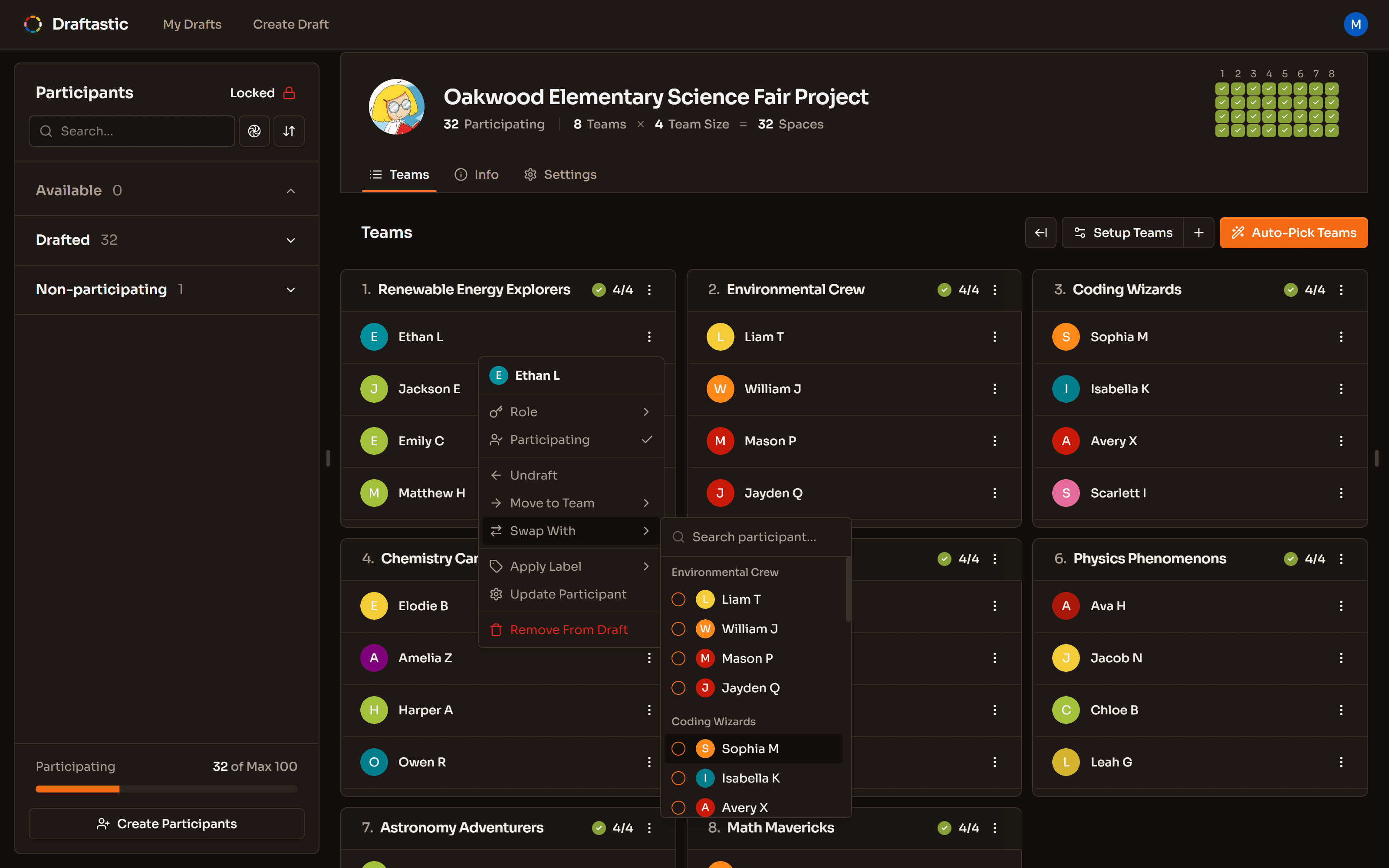
Task: Expand the Non-participating section
Action: tap(290, 290)
